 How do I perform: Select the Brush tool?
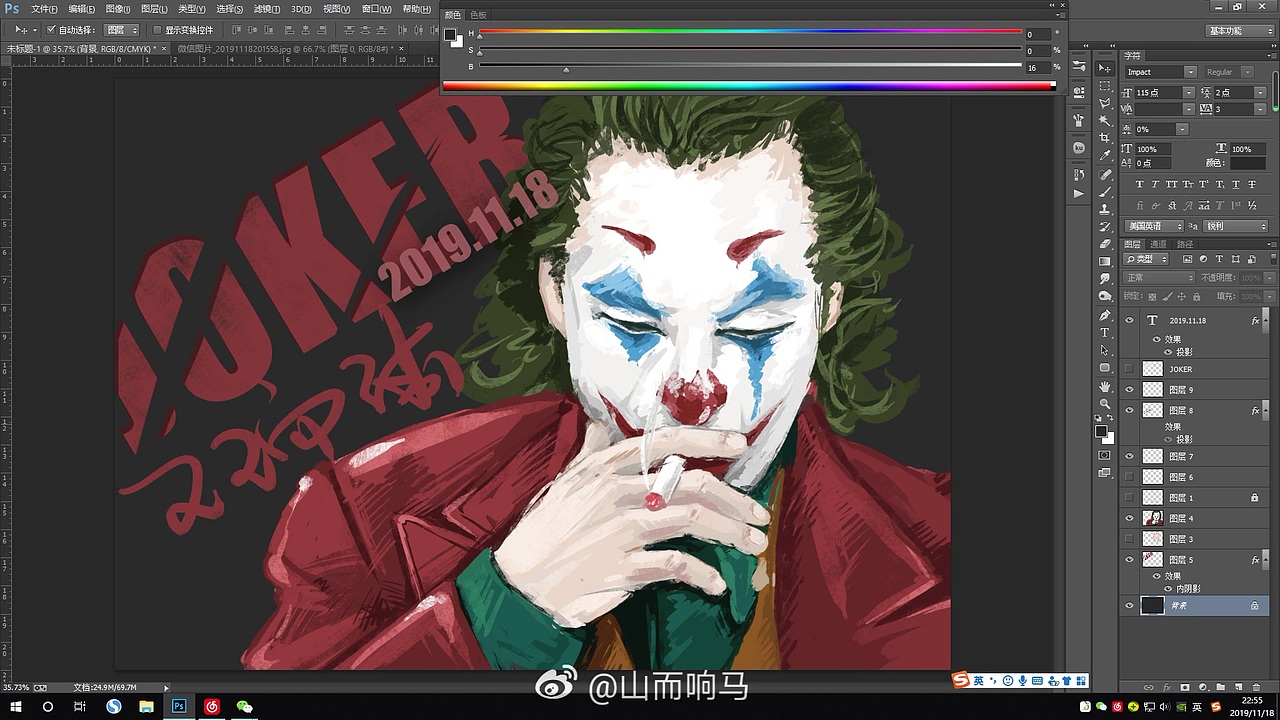pyautogui.click(x=1104, y=192)
